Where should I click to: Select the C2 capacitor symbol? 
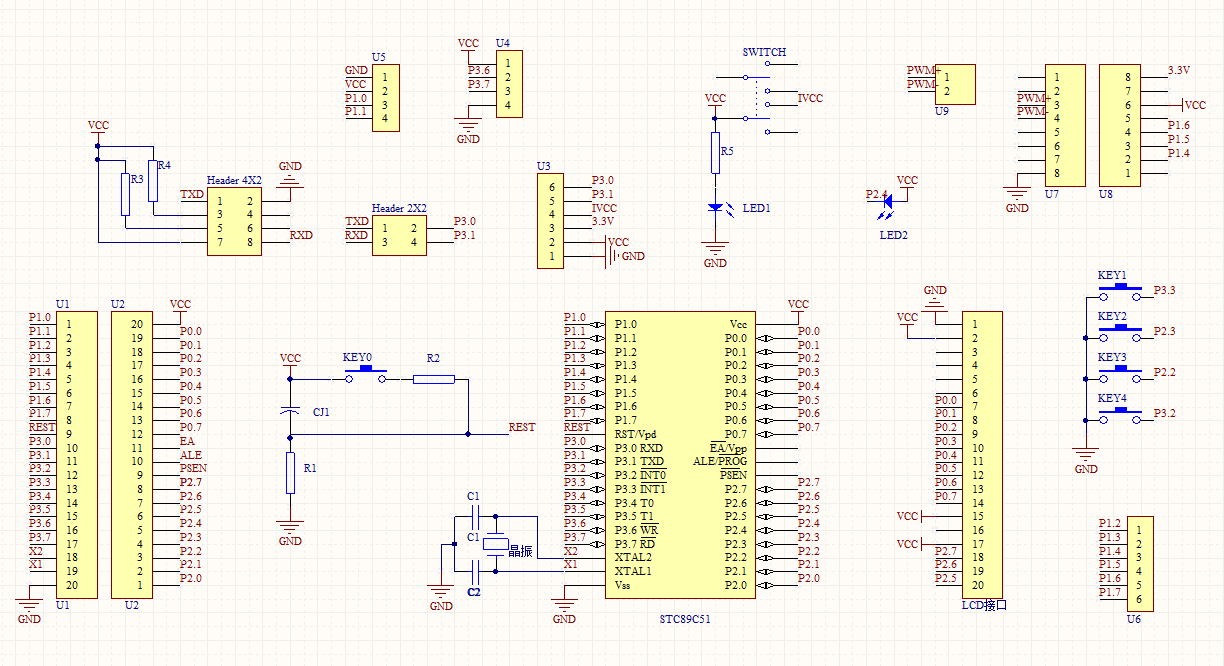pos(477,572)
